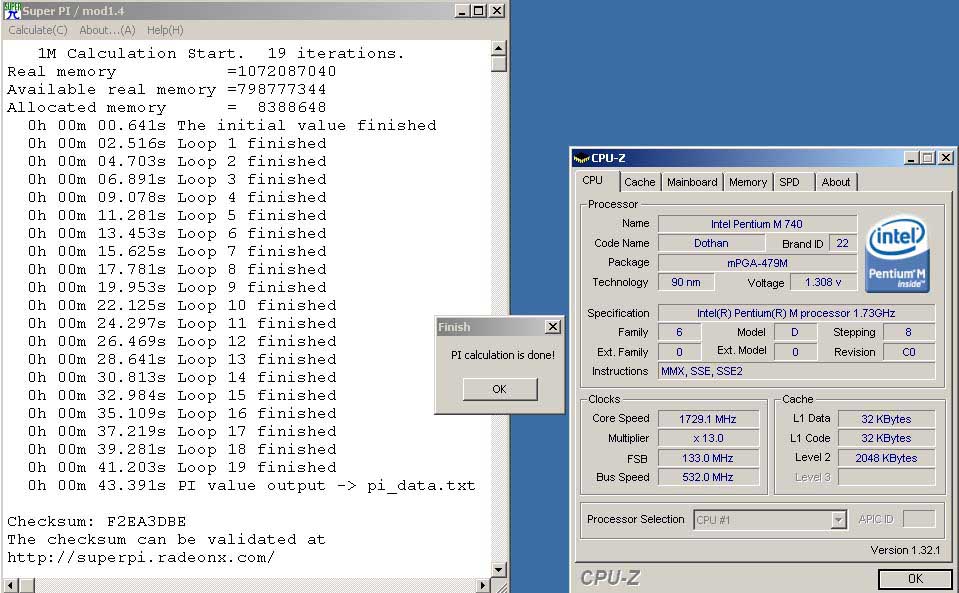Click the CPU-Z title bar icon
The image size is (959, 593).
click(x=581, y=158)
